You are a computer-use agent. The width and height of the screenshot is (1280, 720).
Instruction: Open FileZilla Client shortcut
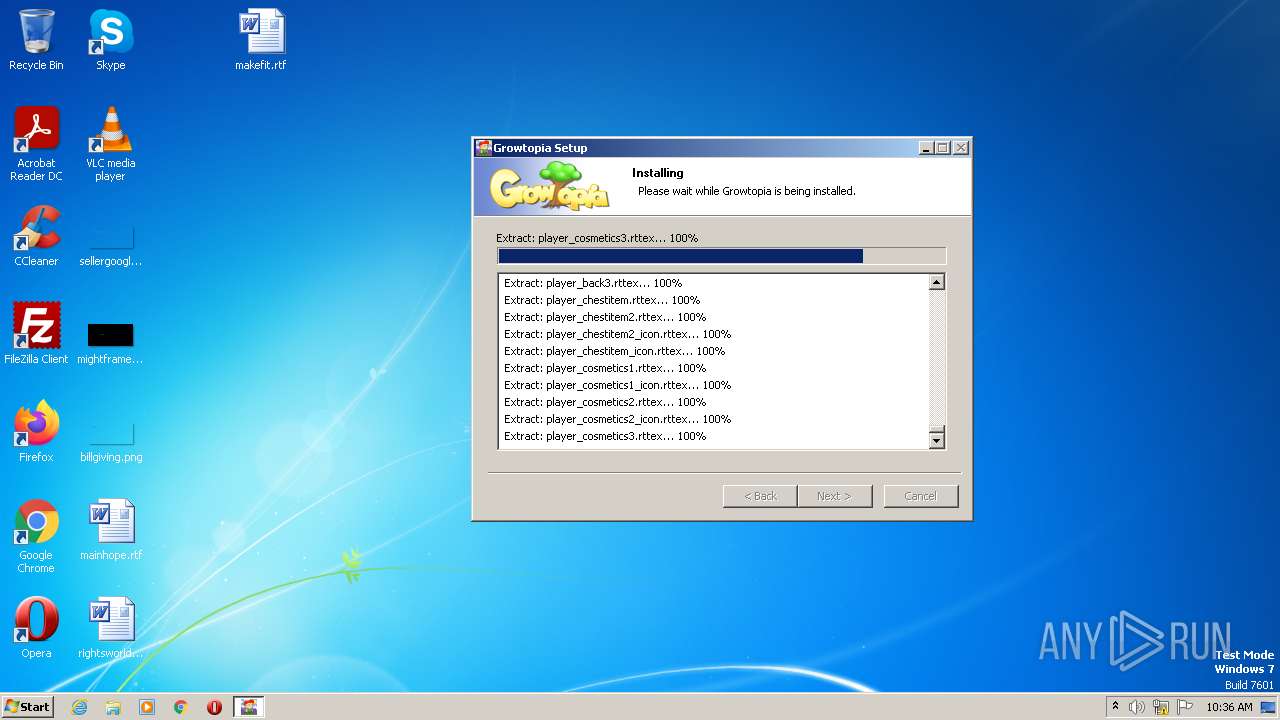pyautogui.click(x=36, y=334)
